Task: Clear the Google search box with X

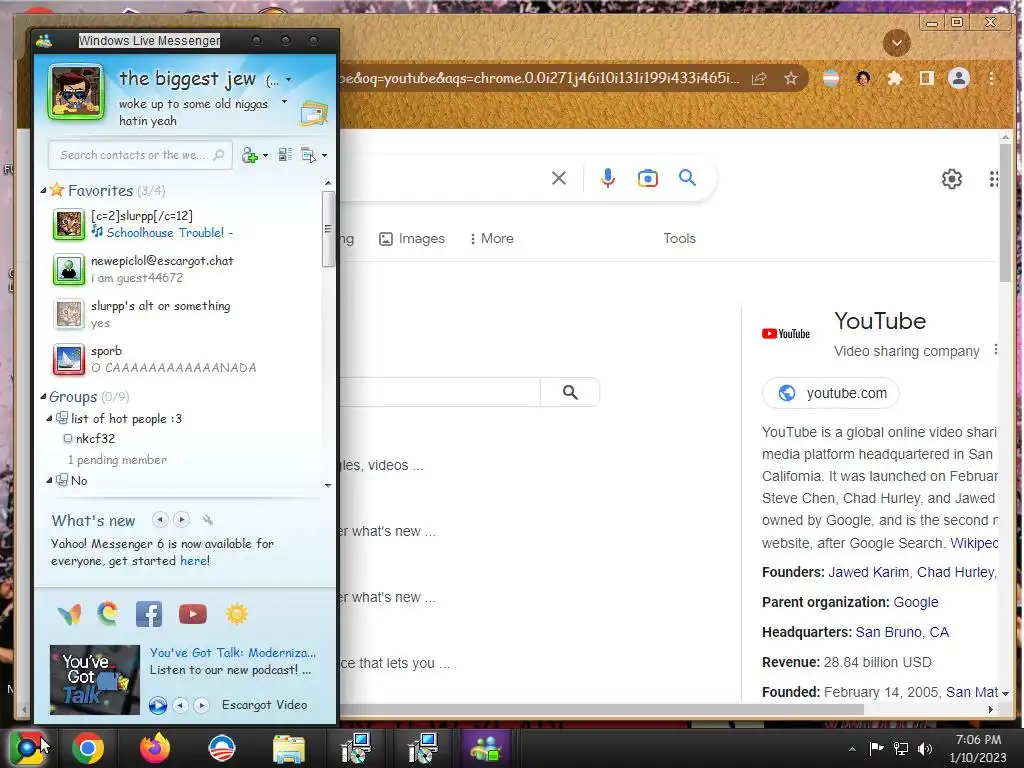Action: [x=558, y=178]
